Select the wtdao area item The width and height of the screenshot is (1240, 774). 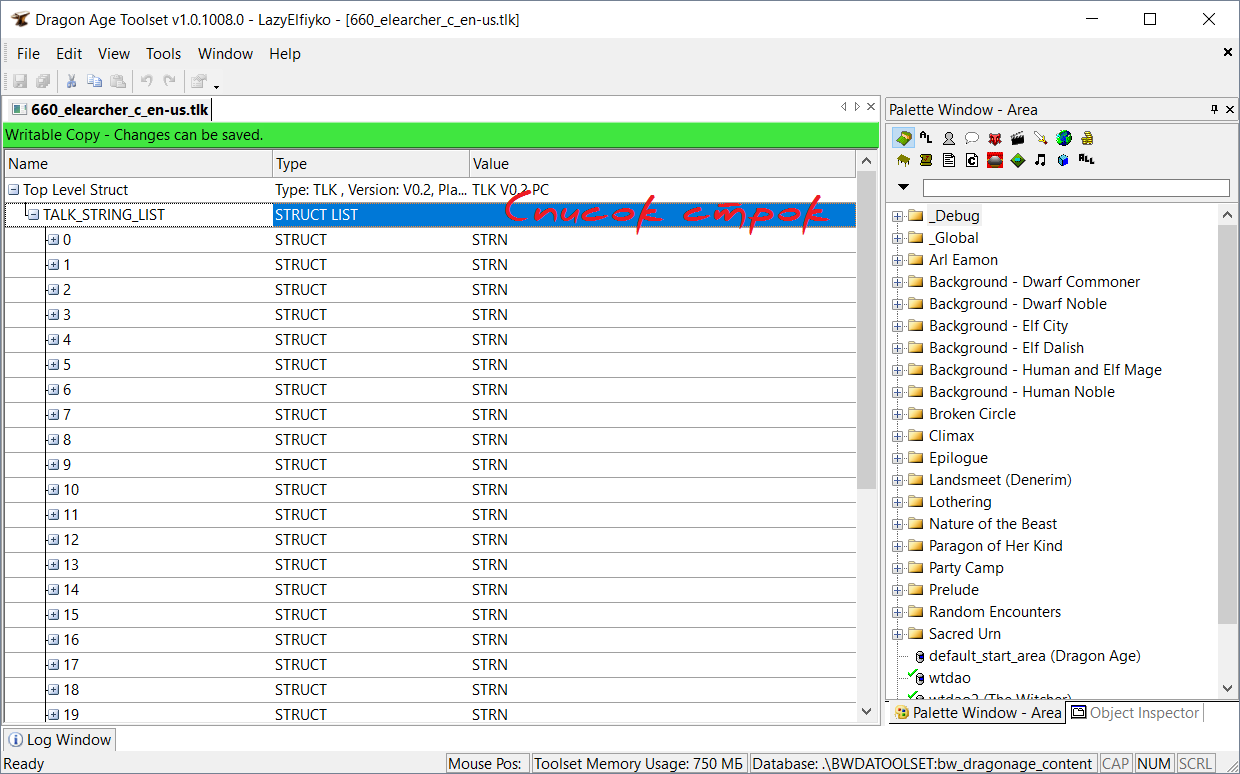click(x=950, y=678)
